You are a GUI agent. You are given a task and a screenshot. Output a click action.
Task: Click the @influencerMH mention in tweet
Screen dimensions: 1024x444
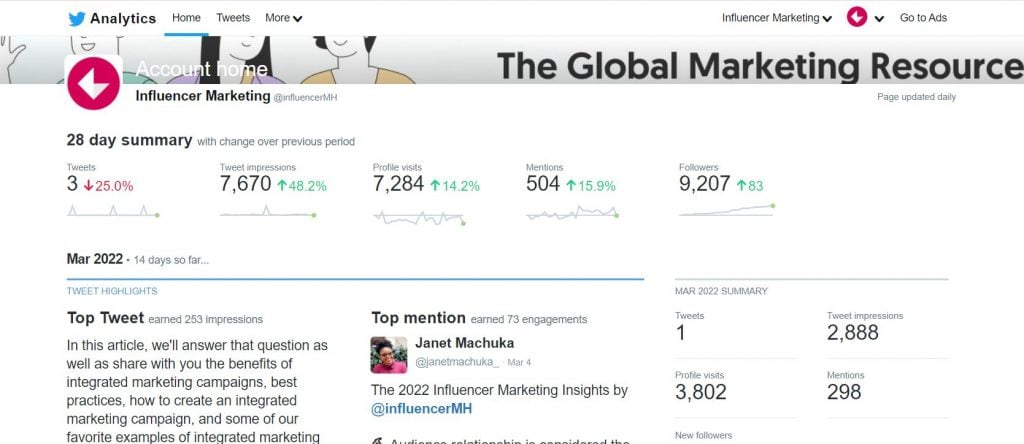(421, 409)
